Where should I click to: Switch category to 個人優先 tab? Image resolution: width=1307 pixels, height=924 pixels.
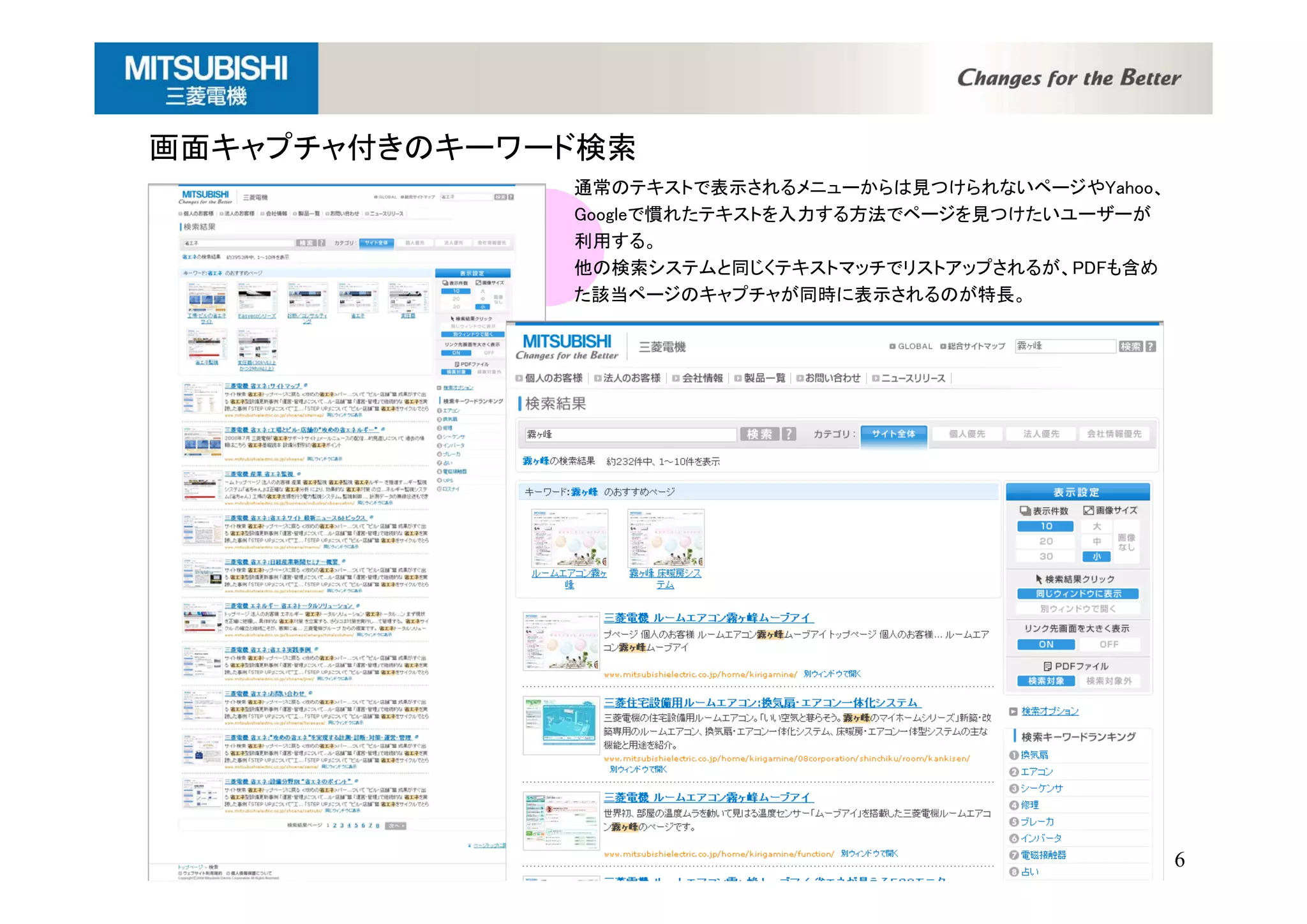[x=967, y=434]
